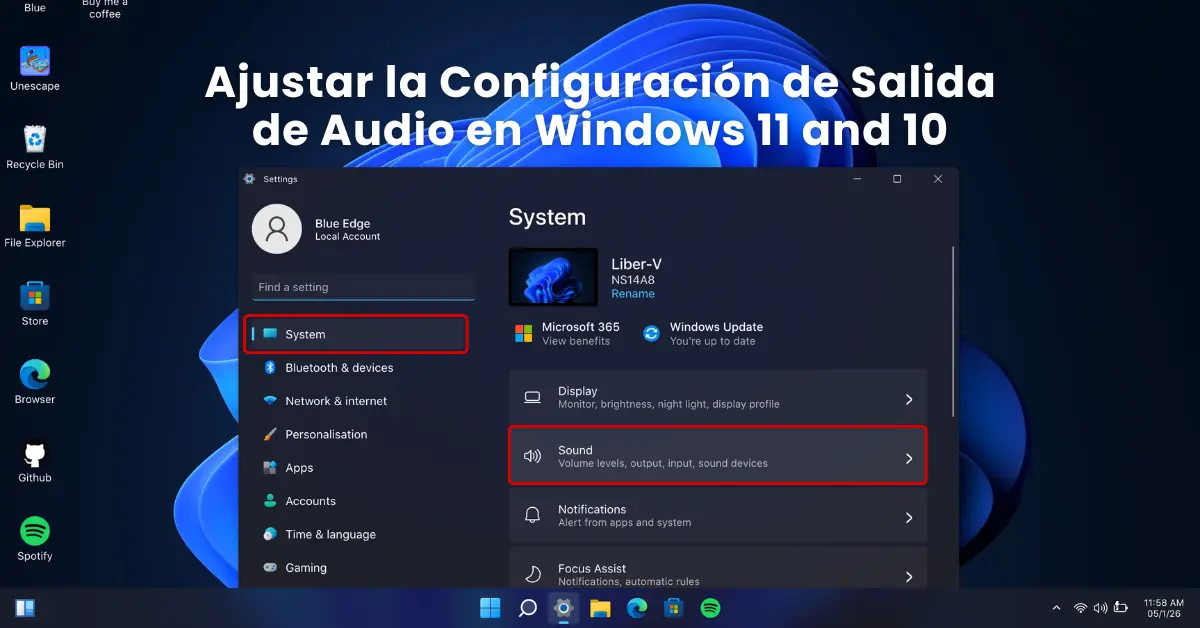This screenshot has height=628, width=1200.
Task: Click the Liber-V desktop wallpaper thumbnail
Action: (554, 277)
